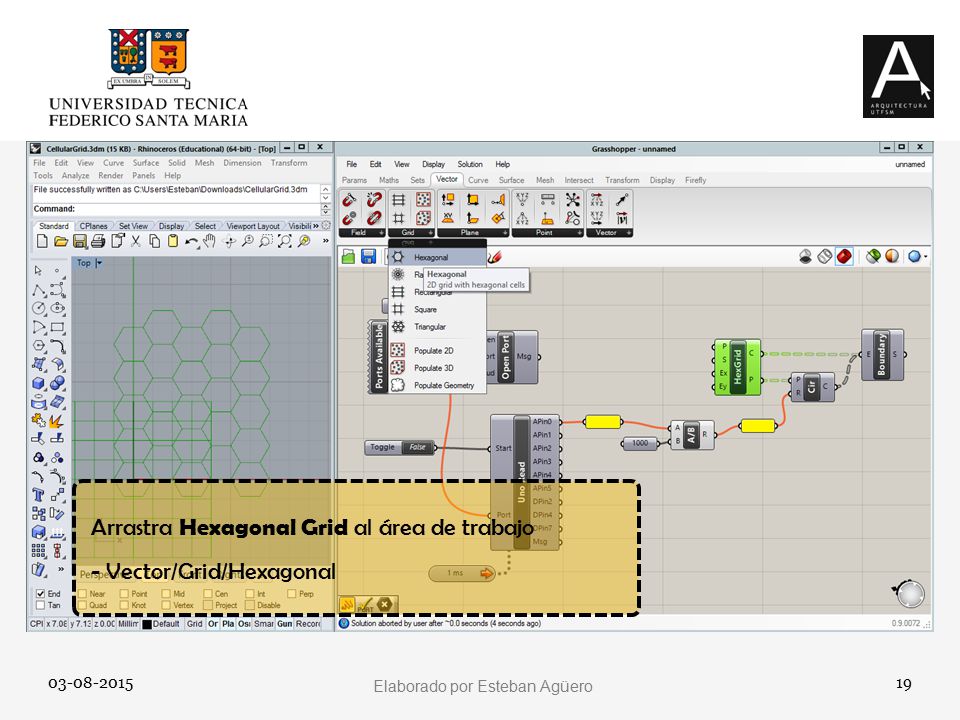Click Grid Snap in Rhino's status bar
The image size is (960, 720).
click(x=195, y=624)
